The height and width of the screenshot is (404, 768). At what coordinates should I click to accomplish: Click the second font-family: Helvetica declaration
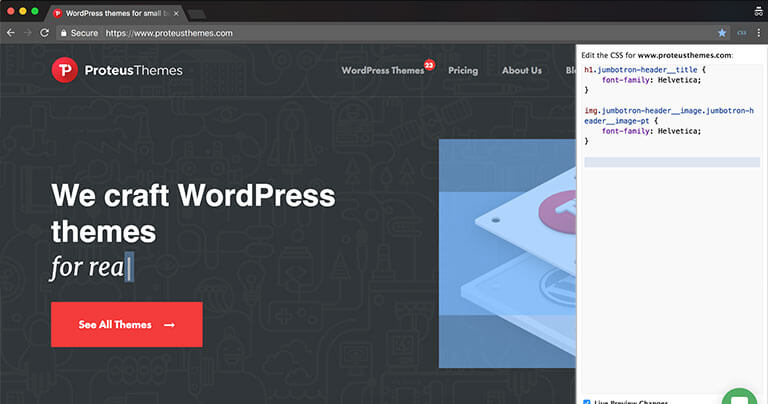[651, 131]
